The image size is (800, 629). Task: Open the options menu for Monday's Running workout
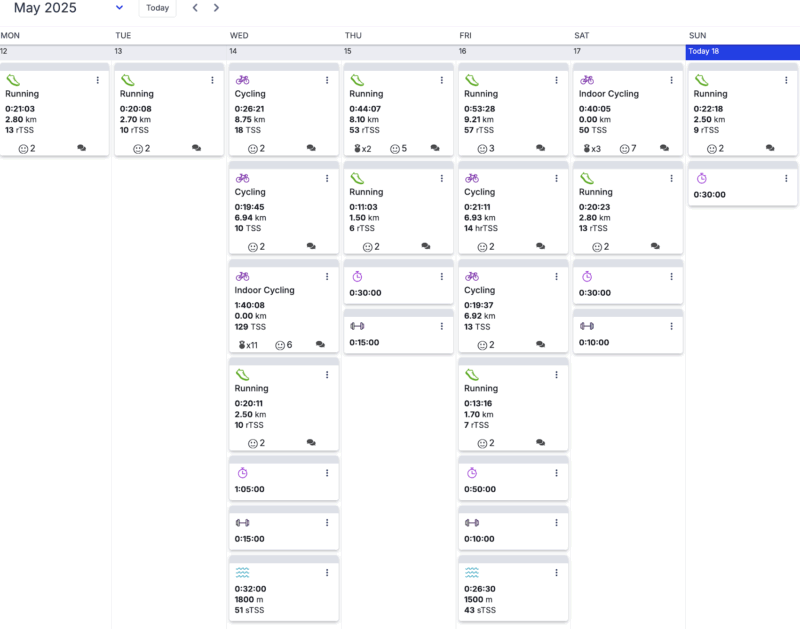pyautogui.click(x=97, y=80)
